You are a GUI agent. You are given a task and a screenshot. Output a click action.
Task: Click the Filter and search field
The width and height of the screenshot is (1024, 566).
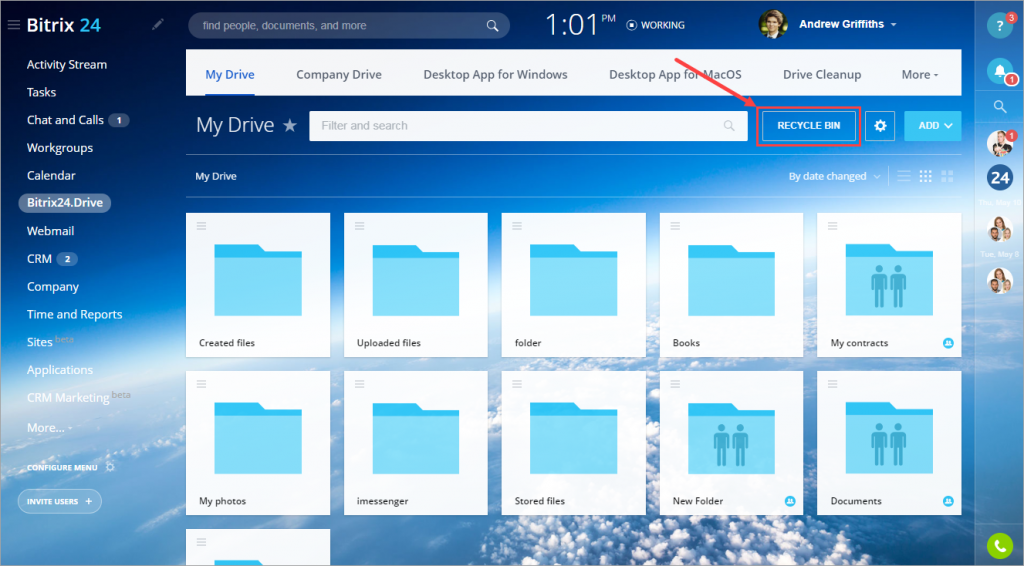click(x=528, y=125)
